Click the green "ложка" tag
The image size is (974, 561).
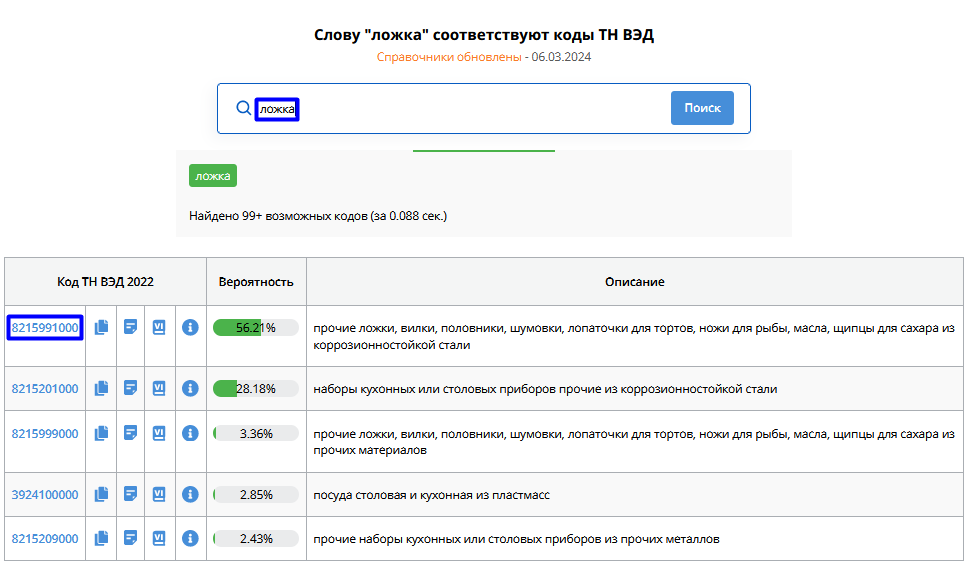tap(212, 176)
